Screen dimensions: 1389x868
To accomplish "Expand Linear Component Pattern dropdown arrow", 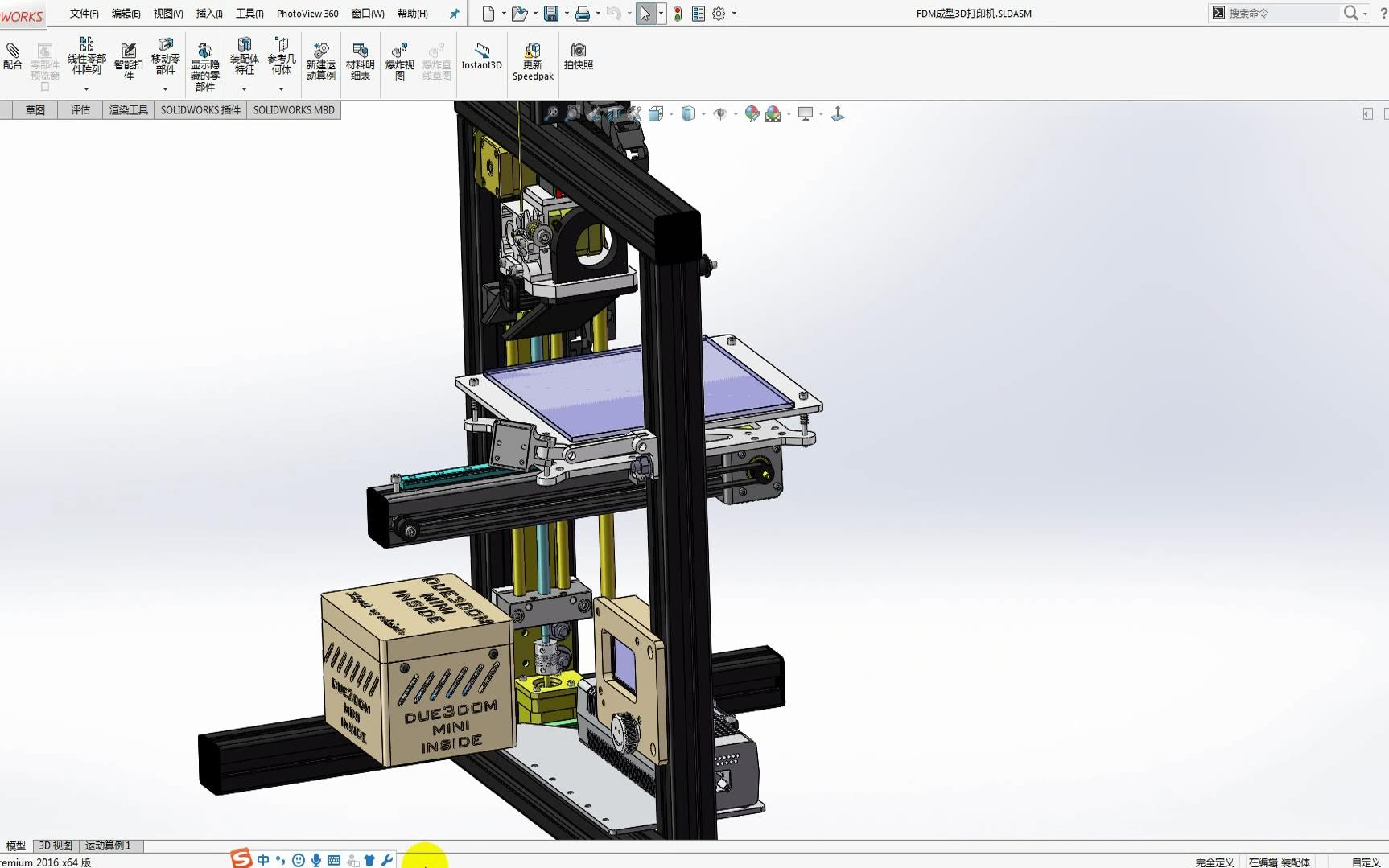I will pyautogui.click(x=86, y=88).
